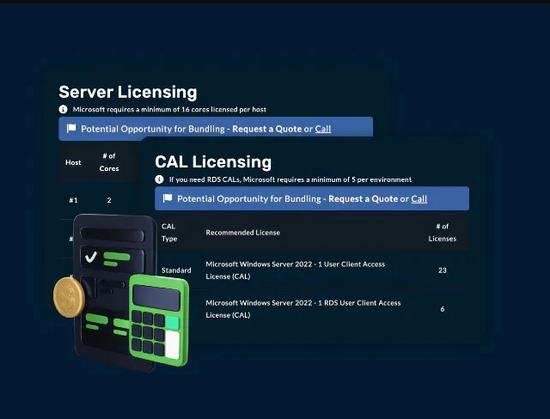Open Request a Quote in CAL Licensing banner
The width and height of the screenshot is (550, 419).
pos(363,199)
